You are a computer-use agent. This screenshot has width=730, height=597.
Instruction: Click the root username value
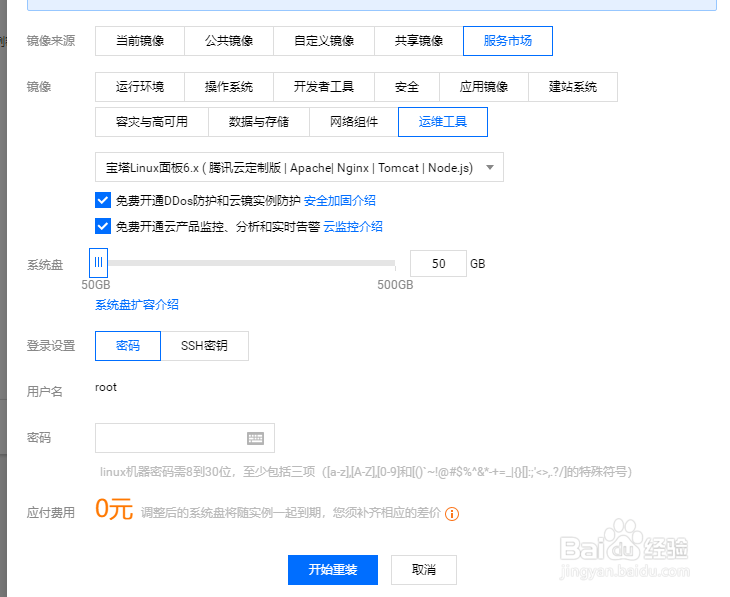point(106,387)
